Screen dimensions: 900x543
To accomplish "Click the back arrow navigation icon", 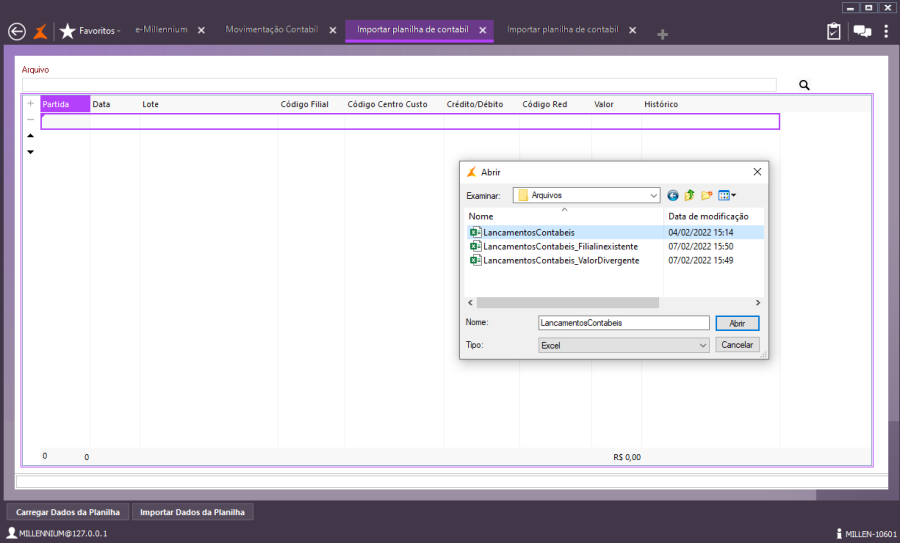I will click(x=16, y=31).
